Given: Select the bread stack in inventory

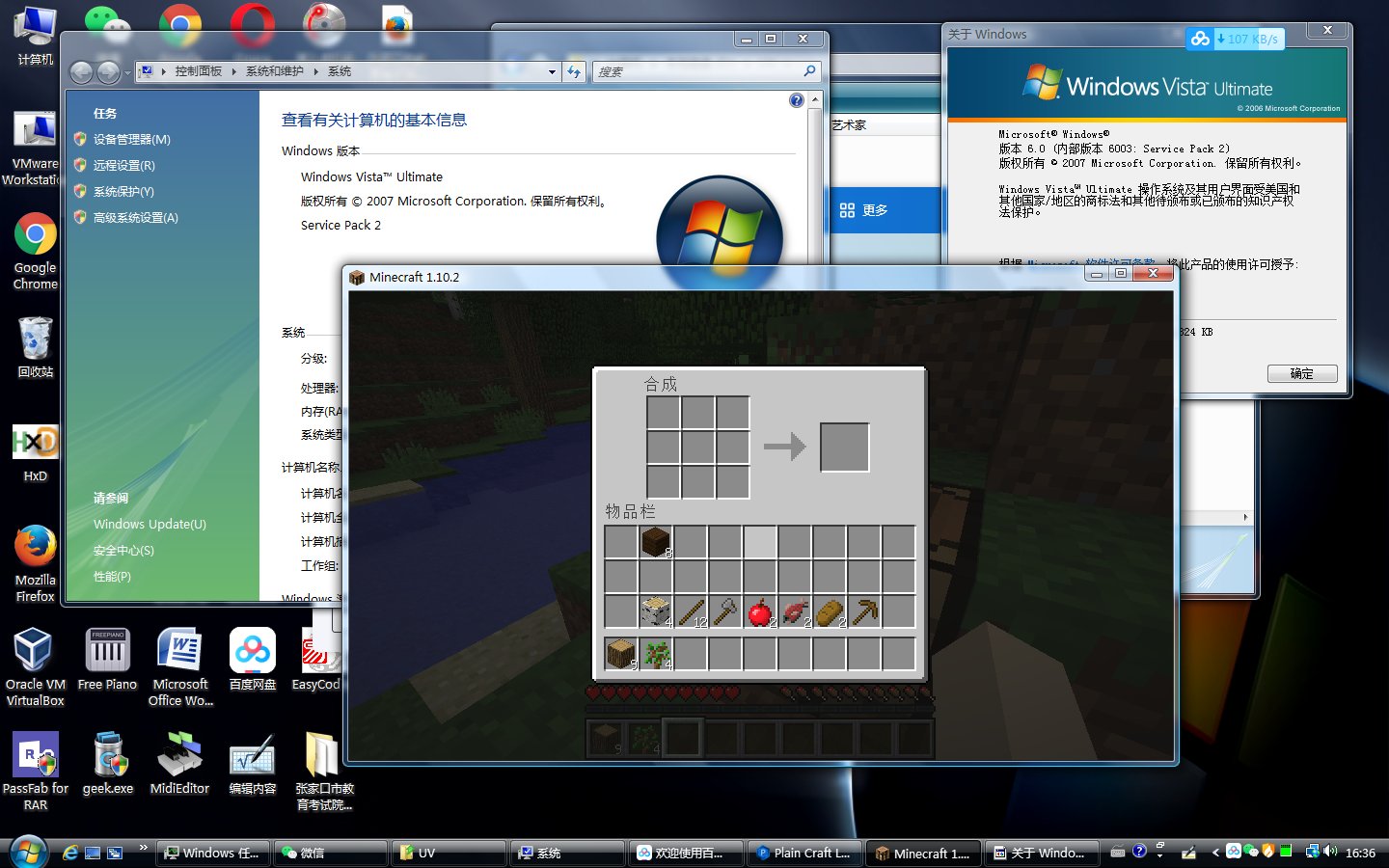Looking at the screenshot, I should pyautogui.click(x=830, y=611).
